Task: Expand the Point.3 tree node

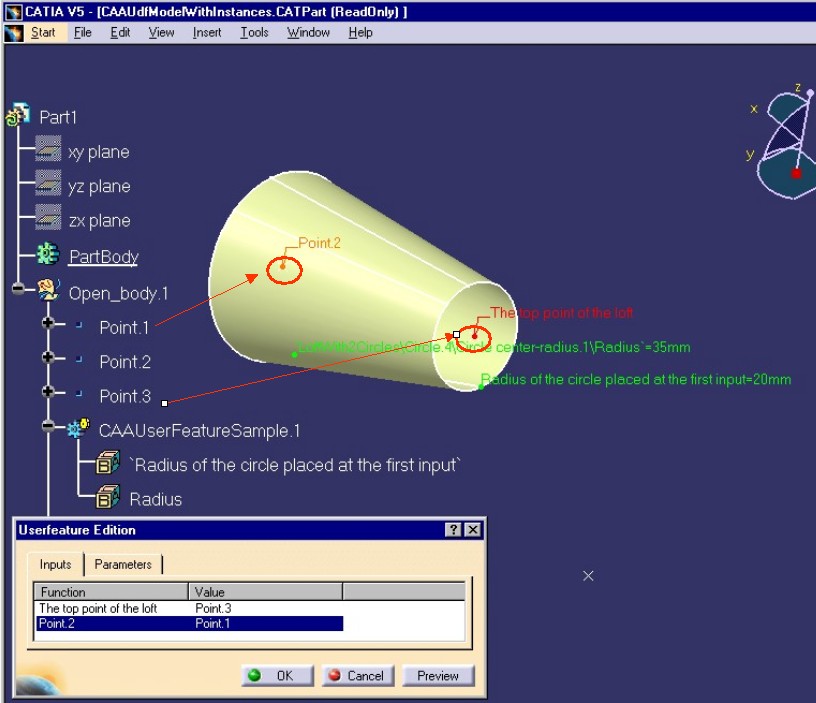Action: (x=48, y=391)
